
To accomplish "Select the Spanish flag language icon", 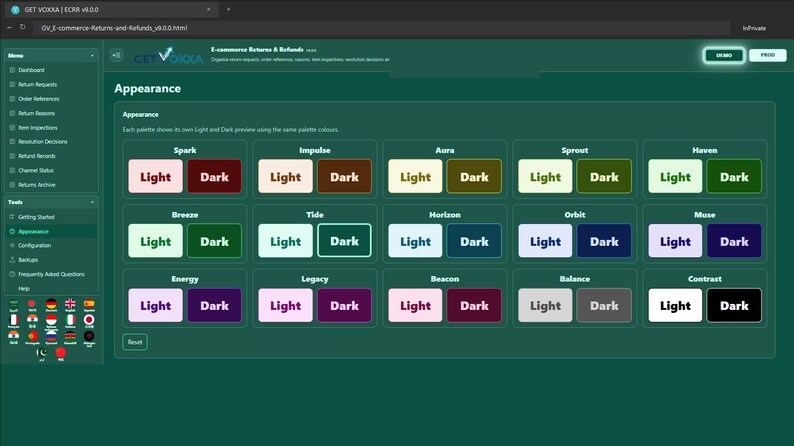I will pyautogui.click(x=89, y=304).
